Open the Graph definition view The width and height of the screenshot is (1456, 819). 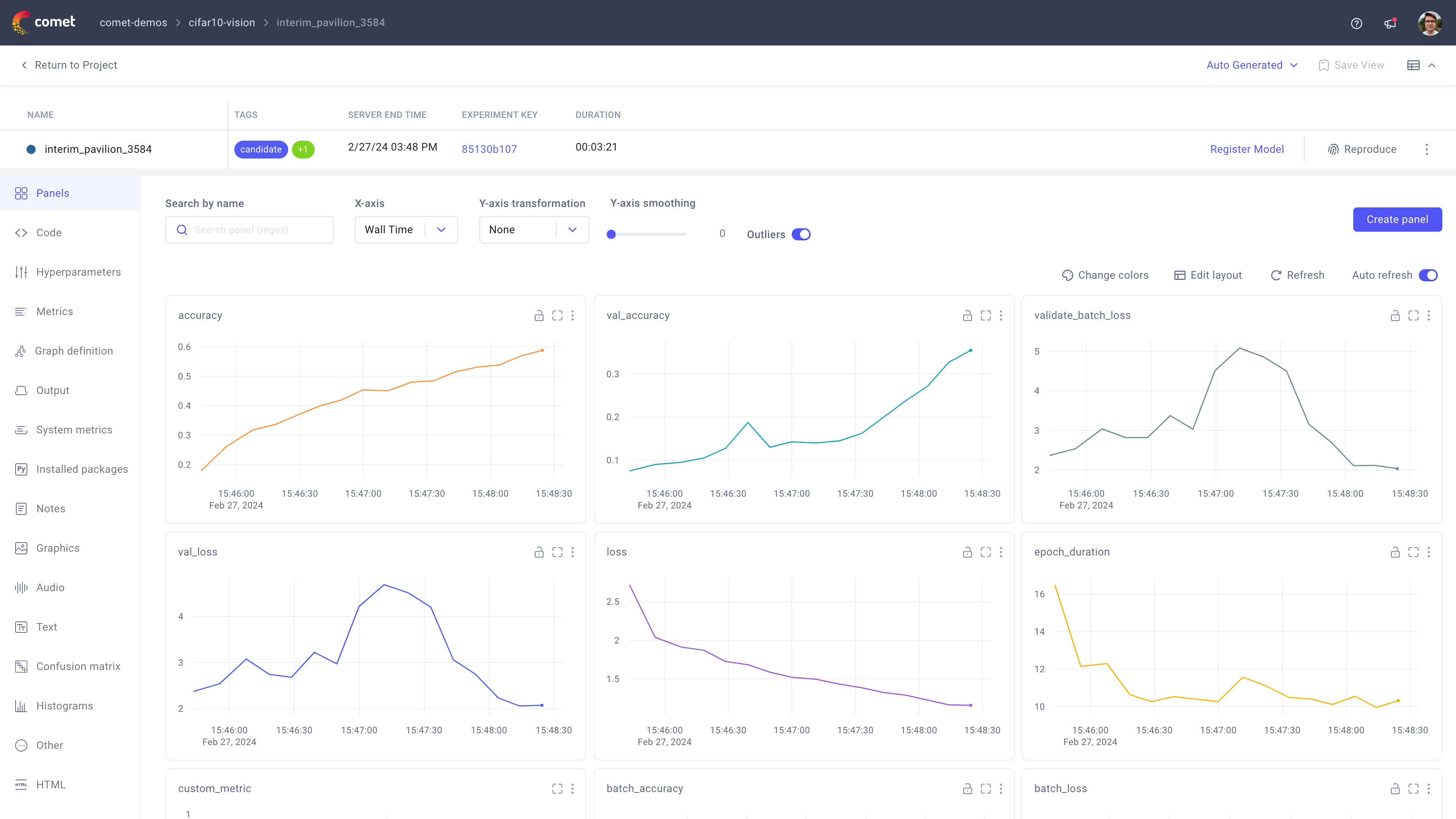pos(74,350)
